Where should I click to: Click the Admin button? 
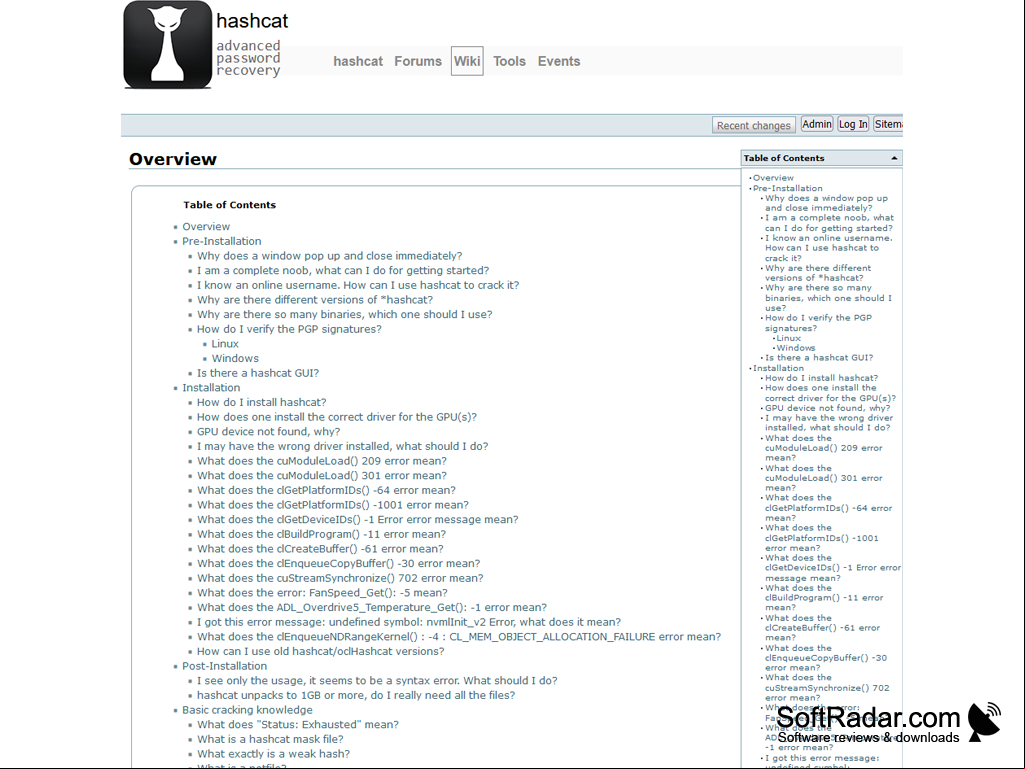816,124
